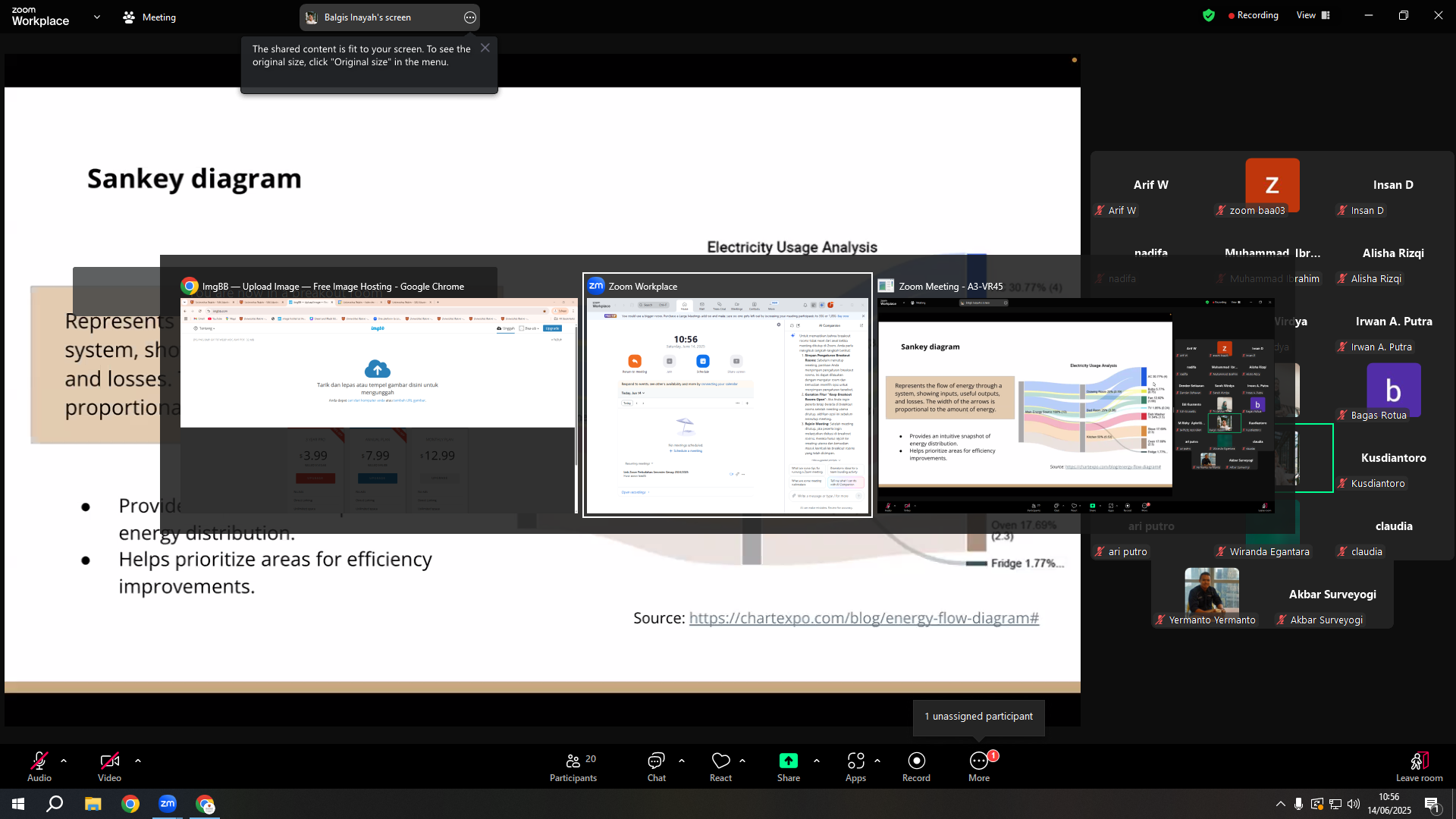Select Alisha Rizqi participant tile
Screen dimensions: 1456x819
pos(1394,253)
